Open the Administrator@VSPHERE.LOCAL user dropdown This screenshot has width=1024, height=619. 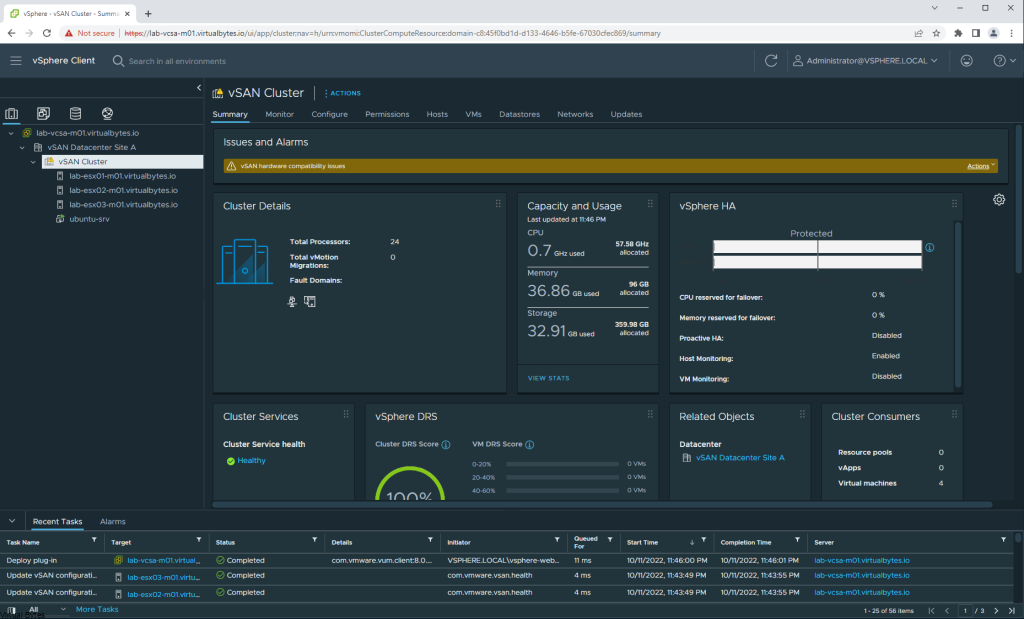tap(865, 61)
